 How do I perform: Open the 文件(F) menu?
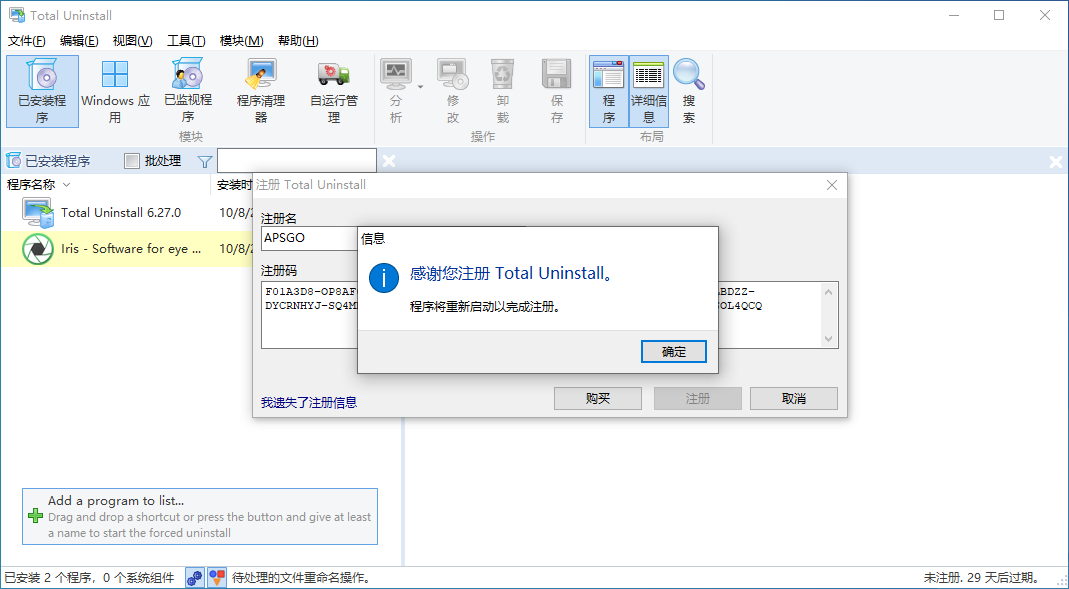[x=27, y=41]
